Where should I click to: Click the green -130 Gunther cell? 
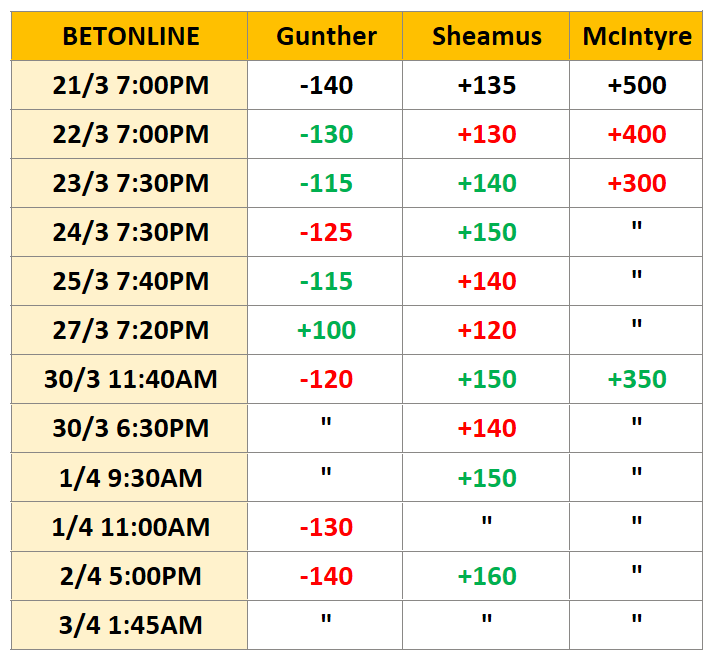pos(325,134)
